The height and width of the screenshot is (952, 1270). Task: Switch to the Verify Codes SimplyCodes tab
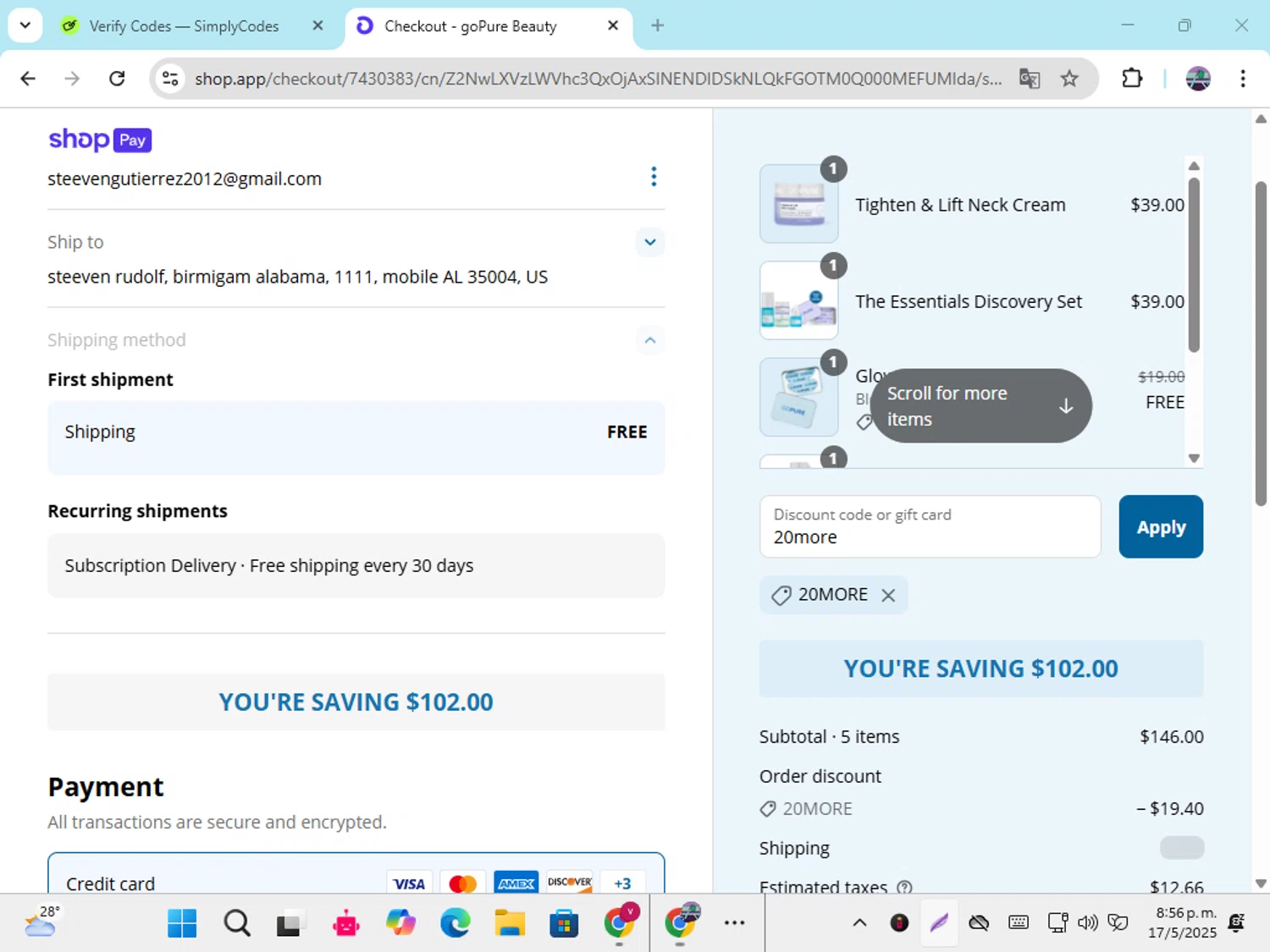click(x=184, y=26)
